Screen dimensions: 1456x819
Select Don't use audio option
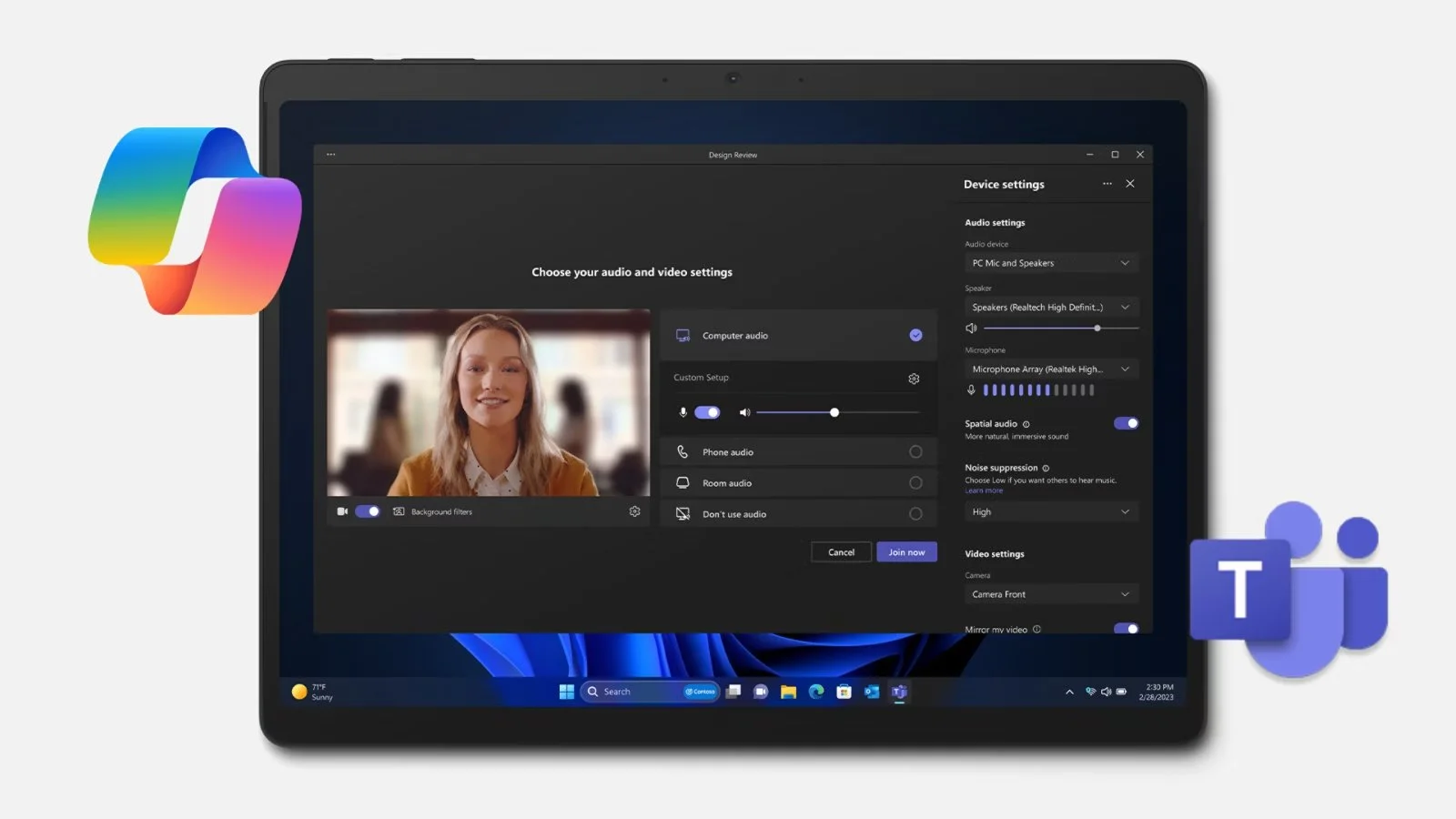pyautogui.click(x=798, y=514)
